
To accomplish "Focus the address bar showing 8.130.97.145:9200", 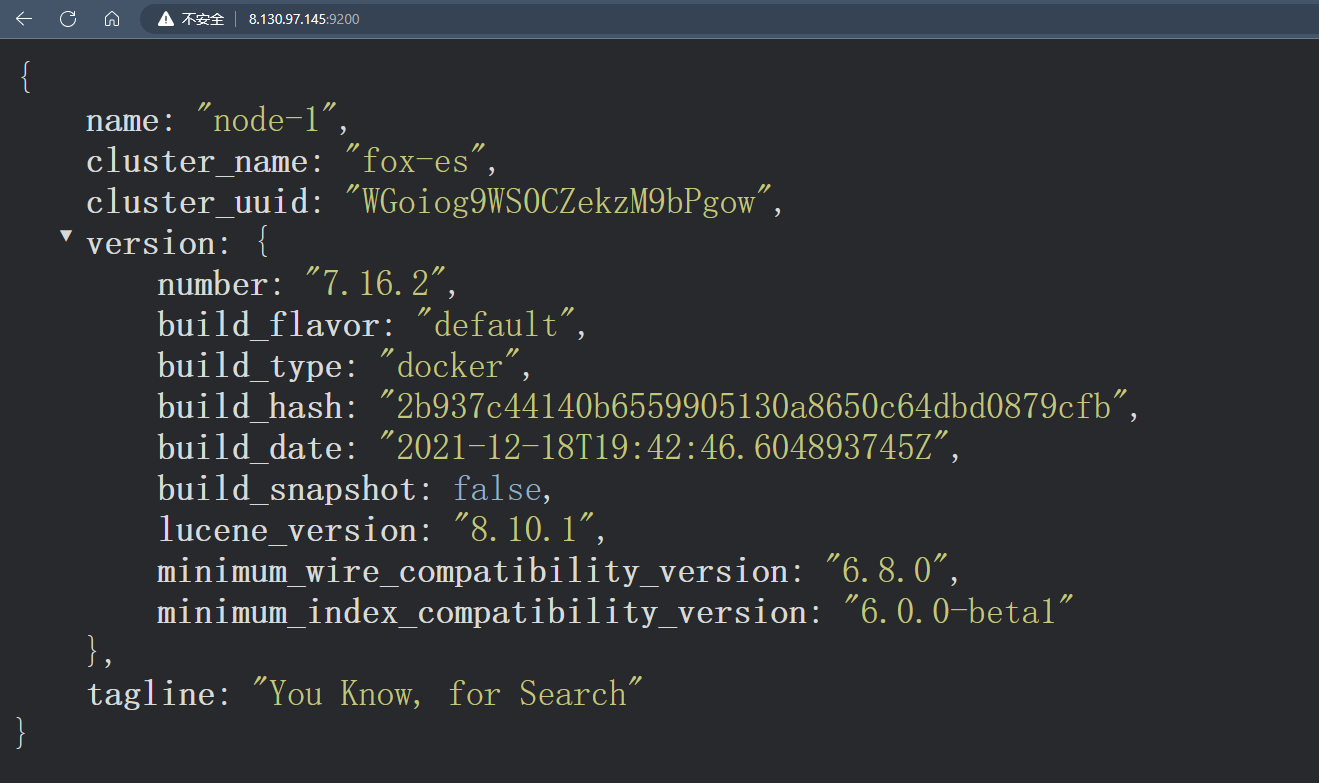I will (304, 19).
